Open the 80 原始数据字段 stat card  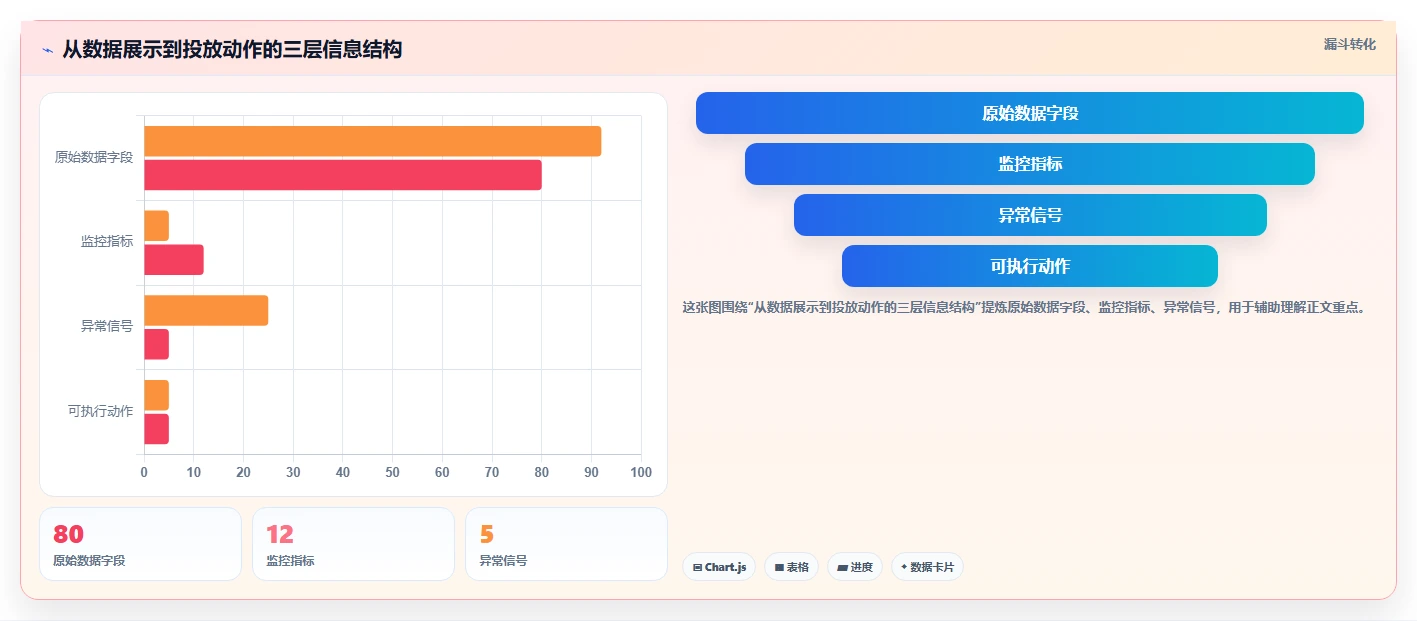(140, 544)
